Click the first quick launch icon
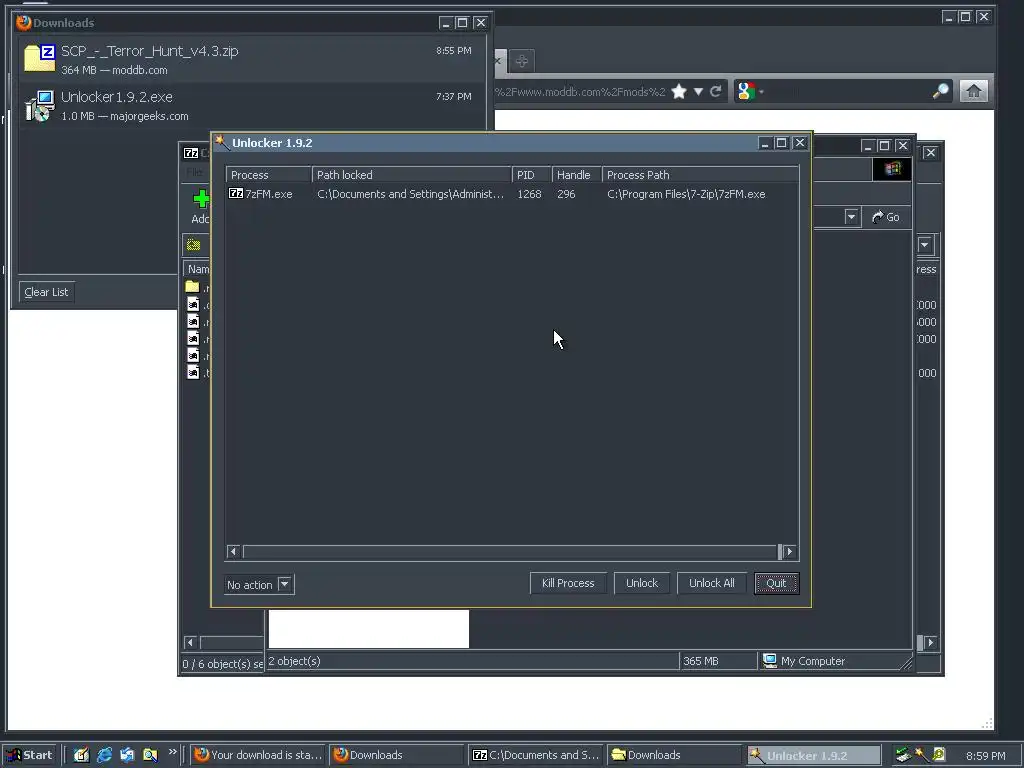Viewport: 1024px width, 768px height. click(x=81, y=755)
